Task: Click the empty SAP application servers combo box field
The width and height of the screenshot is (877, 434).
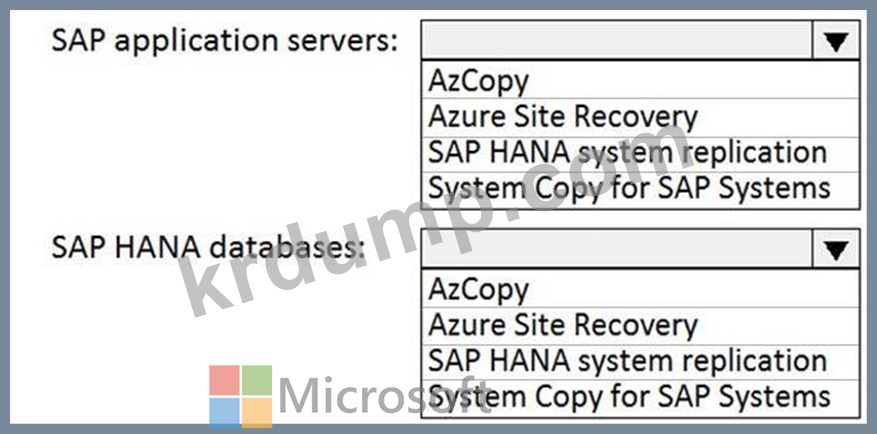Action: click(x=617, y=41)
